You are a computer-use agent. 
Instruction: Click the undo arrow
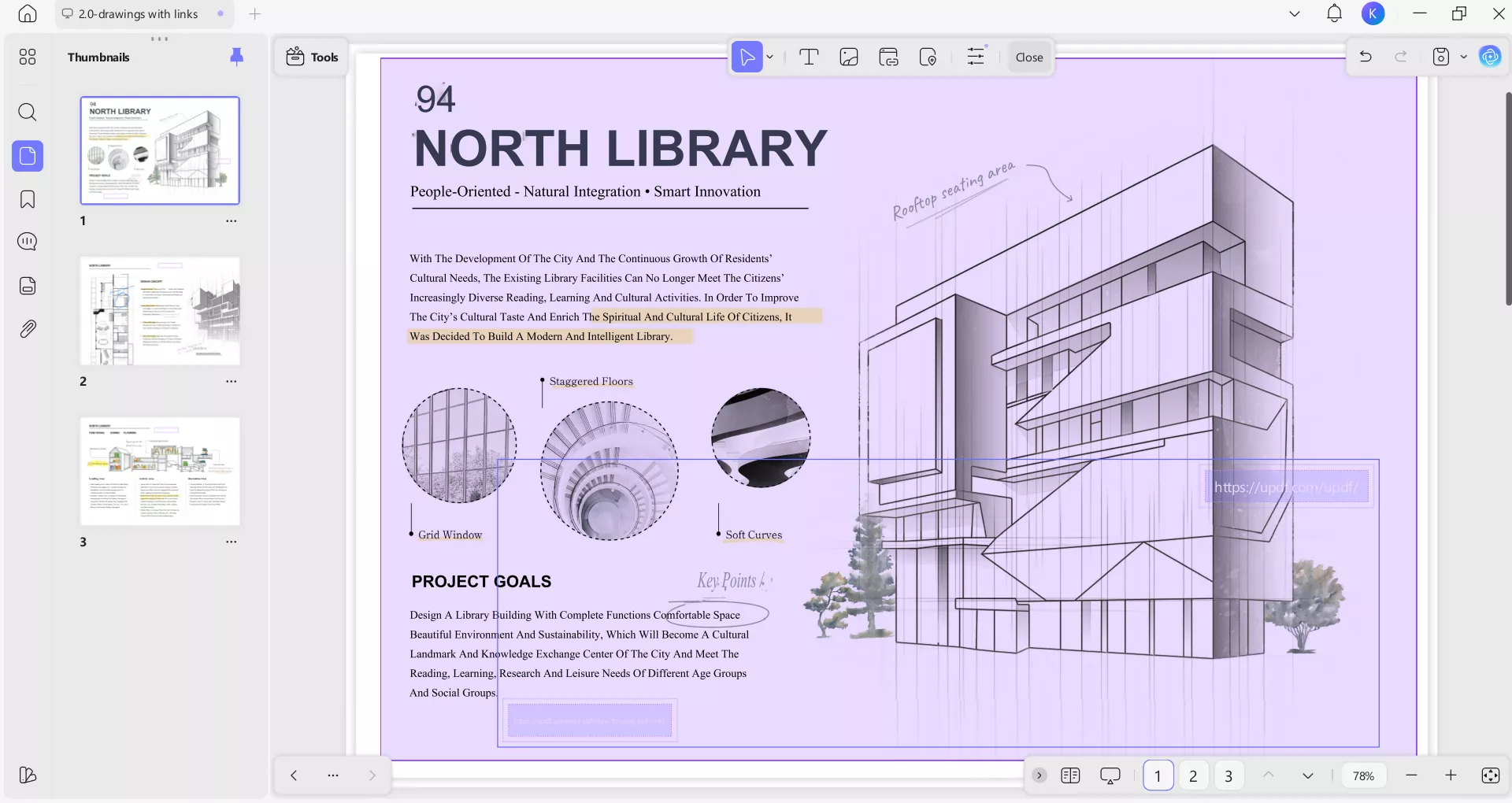(x=1366, y=57)
